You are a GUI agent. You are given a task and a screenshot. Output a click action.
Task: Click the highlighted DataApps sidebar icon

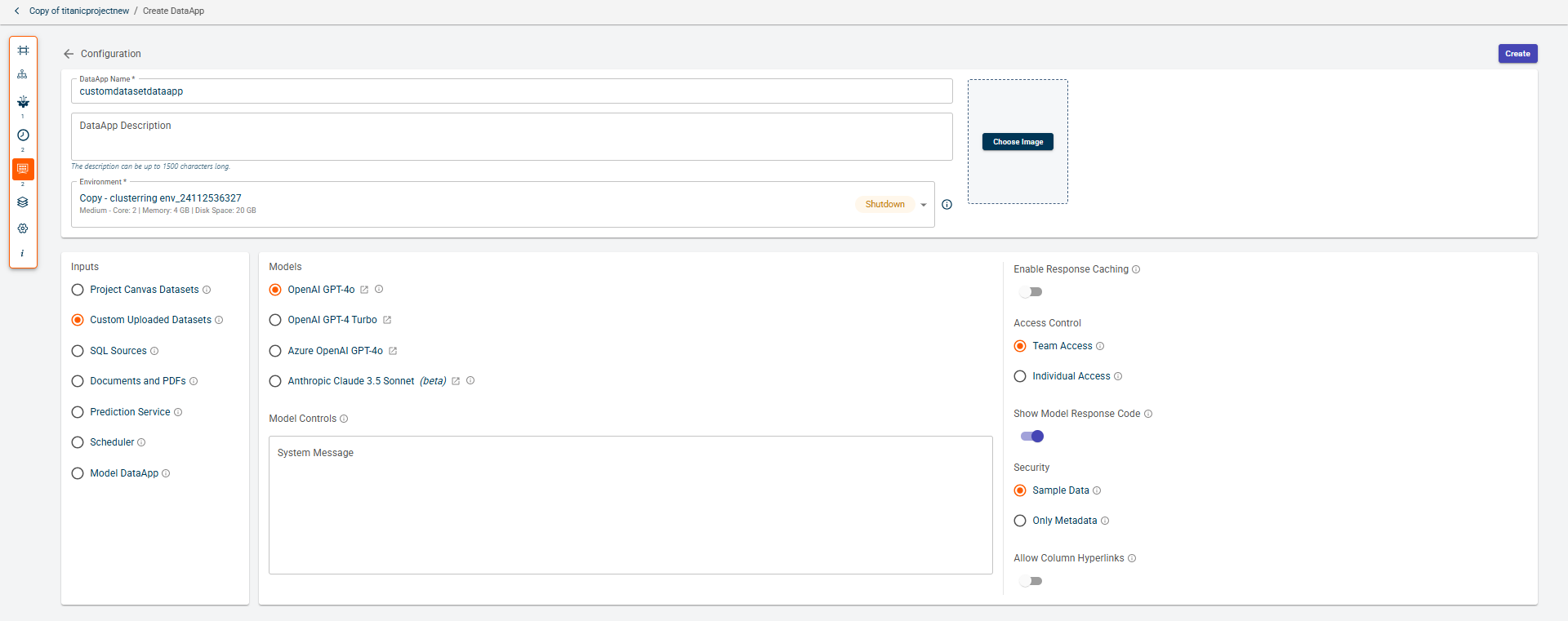coord(23,169)
